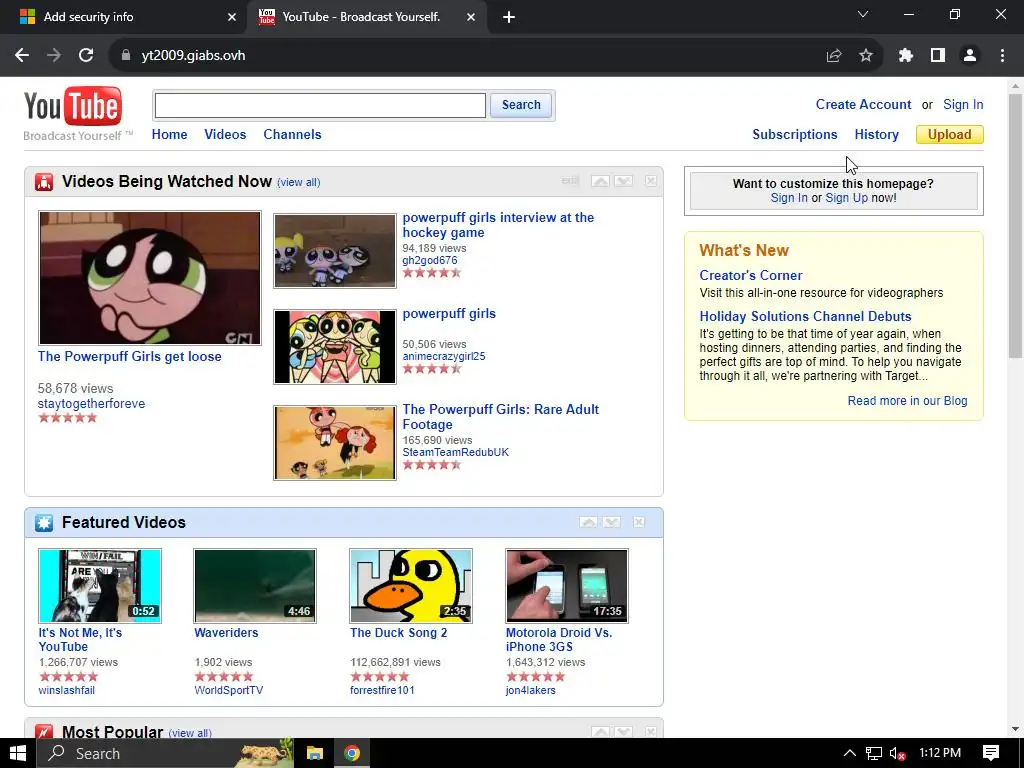Screen dimensions: 1024x768
Task: Close the Featured Videos module
Action: click(x=639, y=522)
